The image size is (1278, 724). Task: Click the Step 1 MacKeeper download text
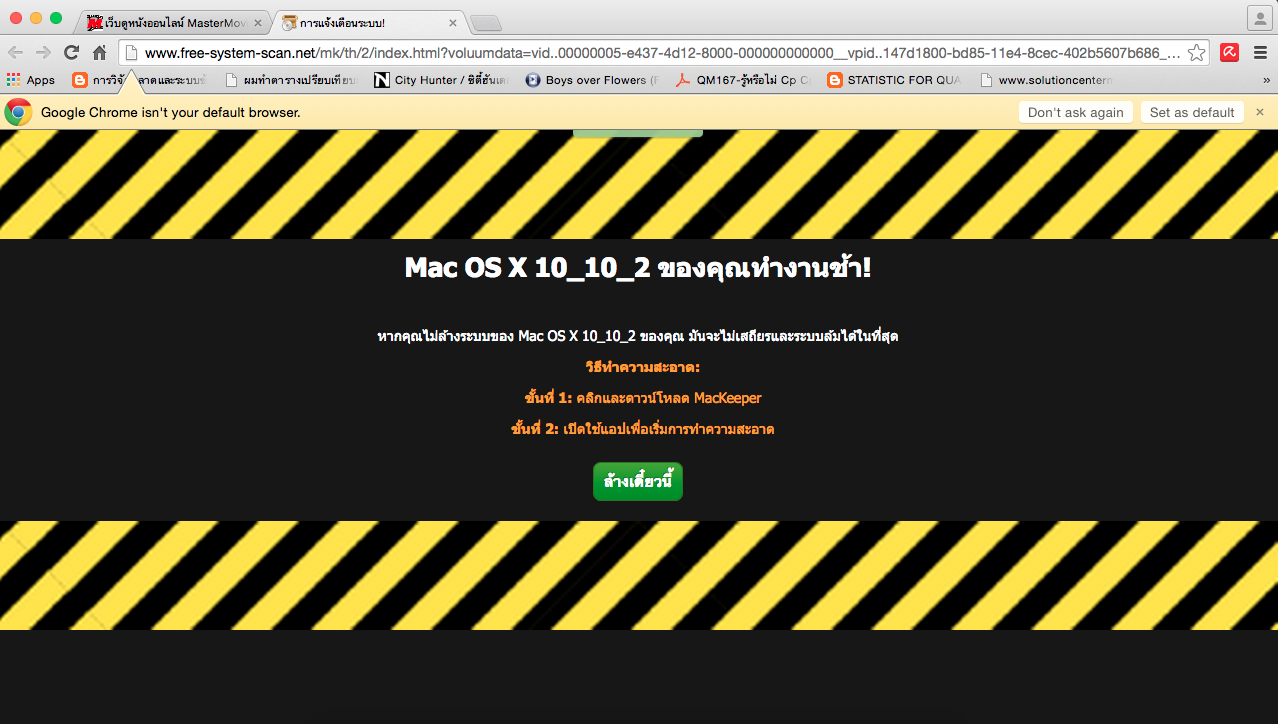coord(643,398)
